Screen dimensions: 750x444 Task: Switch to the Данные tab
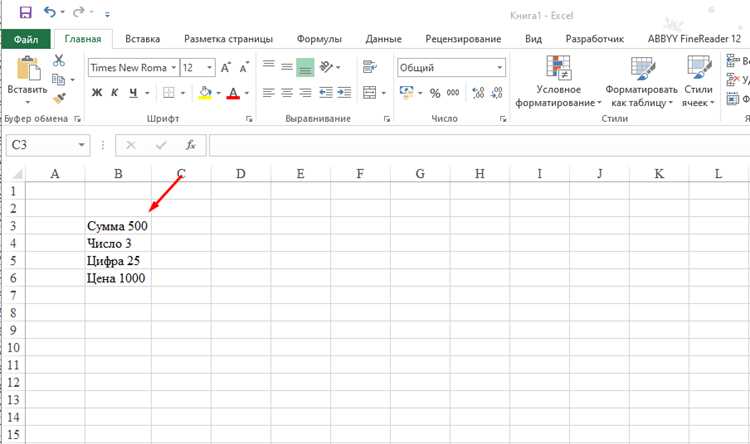point(384,39)
